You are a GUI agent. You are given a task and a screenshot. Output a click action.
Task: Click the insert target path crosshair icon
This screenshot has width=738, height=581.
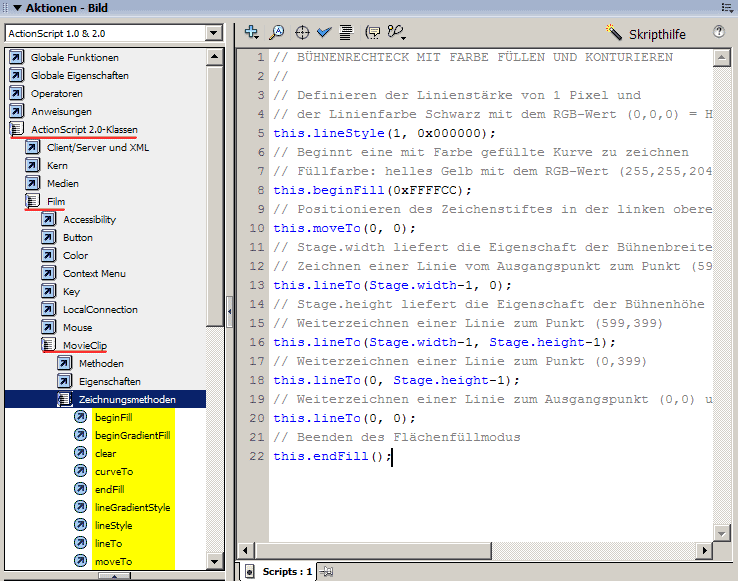pos(302,32)
